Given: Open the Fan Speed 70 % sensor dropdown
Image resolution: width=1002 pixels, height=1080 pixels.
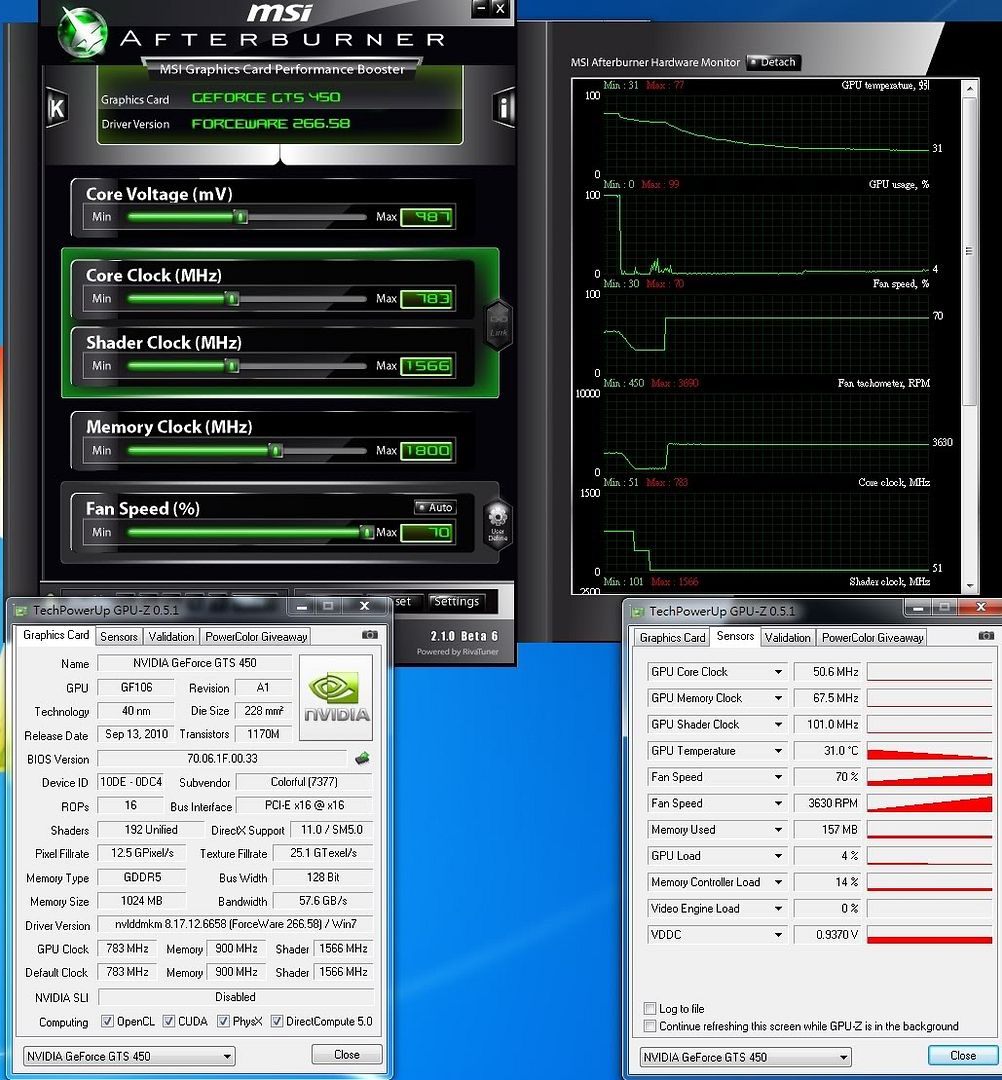Looking at the screenshot, I should (778, 777).
